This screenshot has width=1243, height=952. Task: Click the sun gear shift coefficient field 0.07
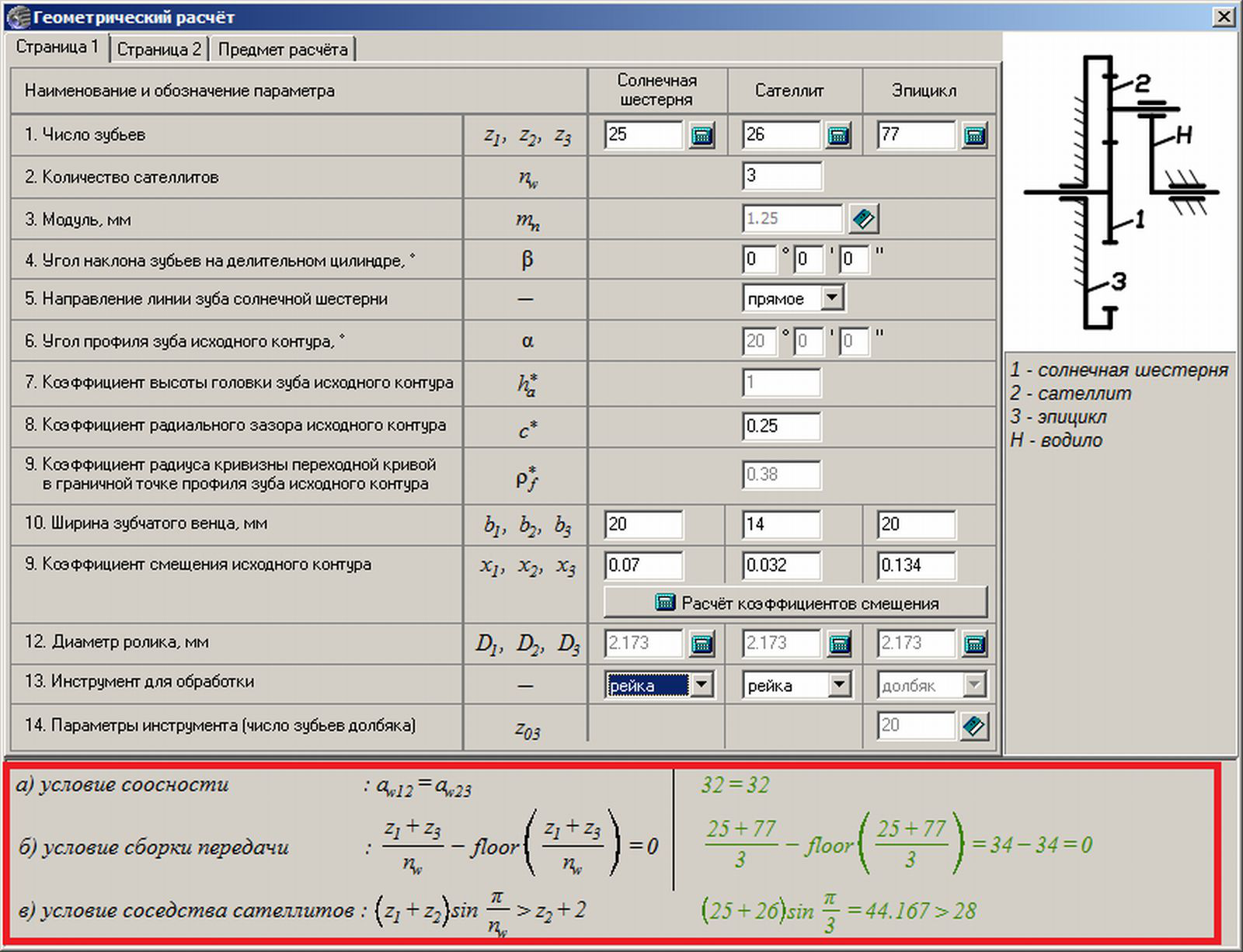pos(644,565)
